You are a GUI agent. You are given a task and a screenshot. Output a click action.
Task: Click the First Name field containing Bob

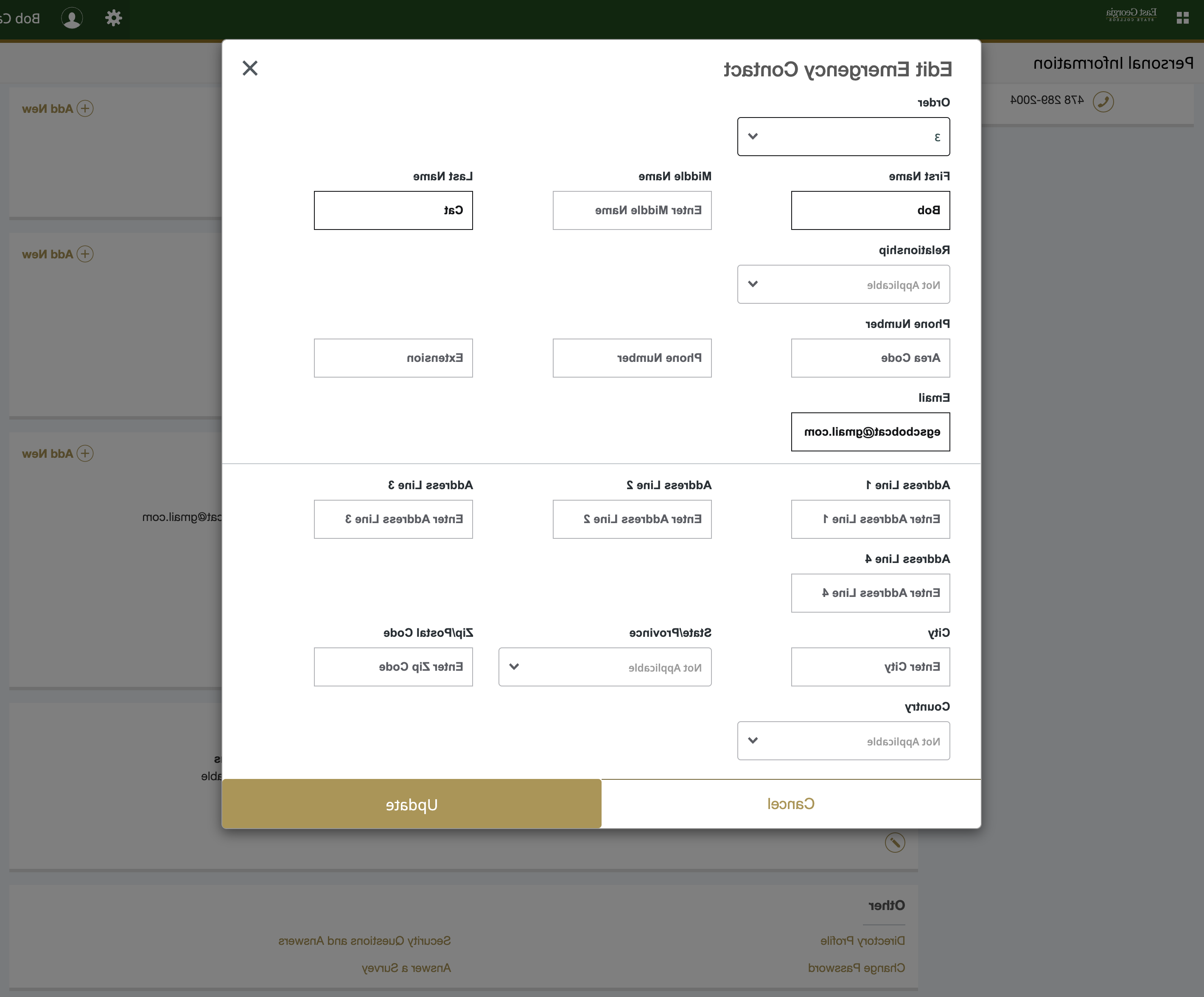pyautogui.click(x=870, y=210)
